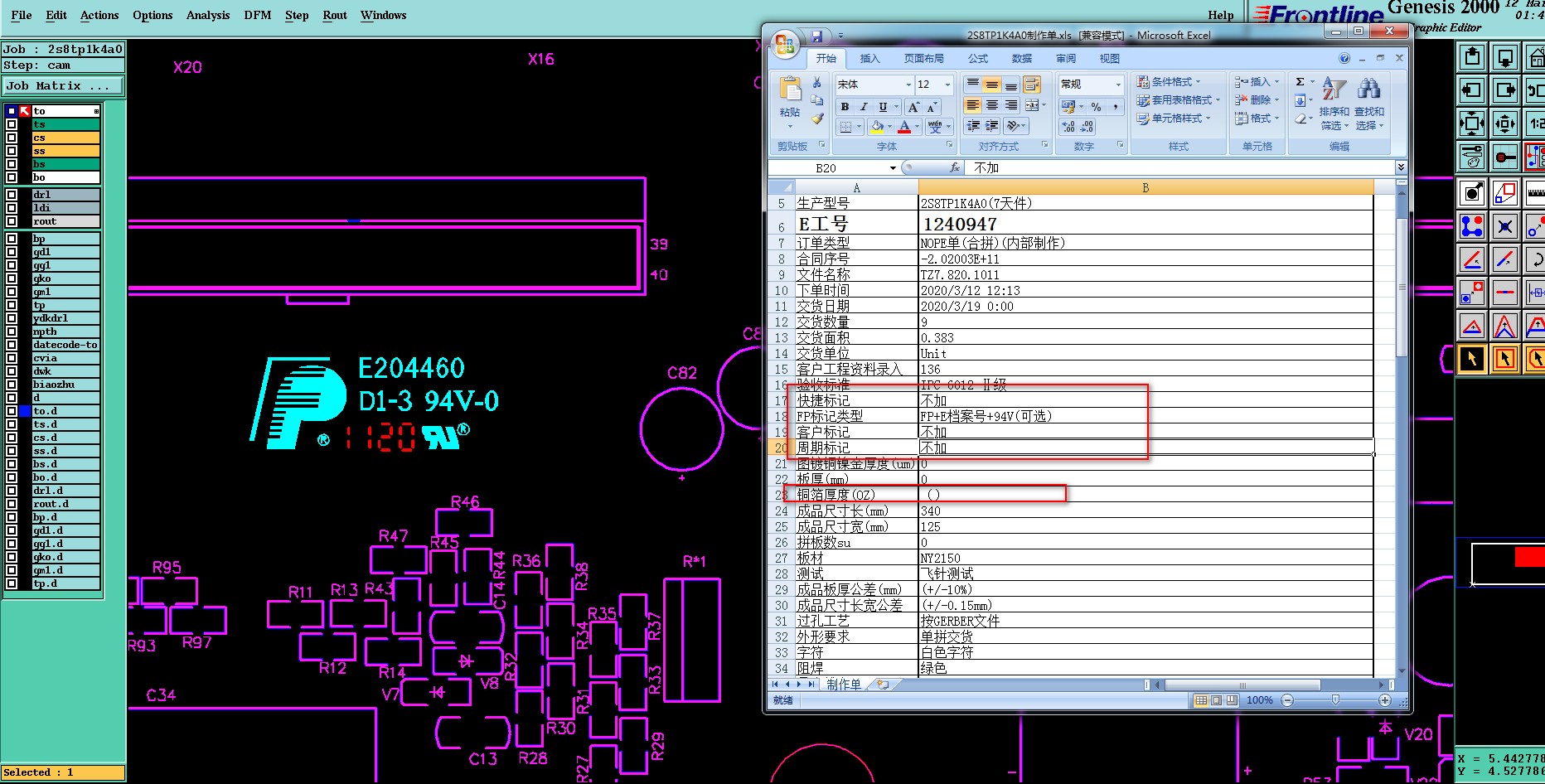This screenshot has width=1545, height=784.
Task: Toggle the checkbox for layer bo
Action: point(12,177)
